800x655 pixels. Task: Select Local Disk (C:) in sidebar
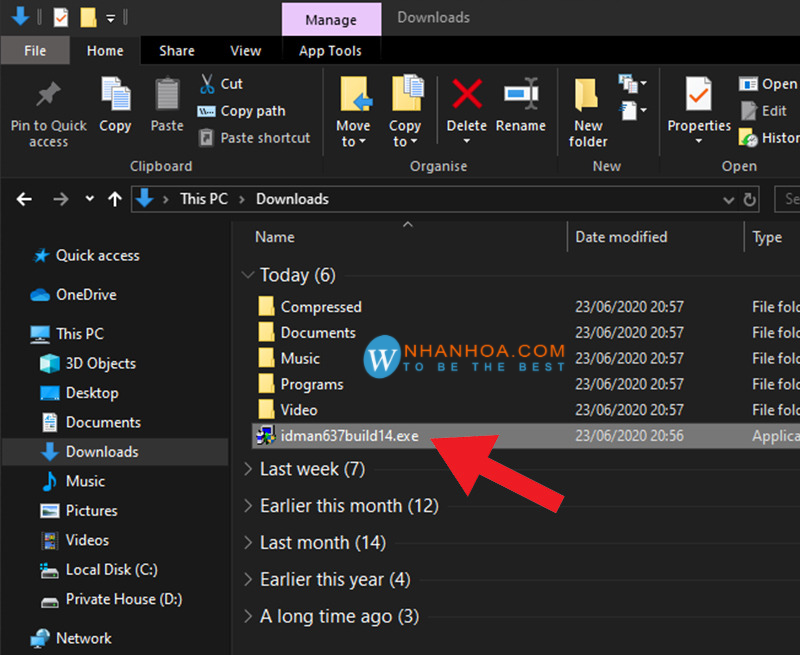(111, 570)
